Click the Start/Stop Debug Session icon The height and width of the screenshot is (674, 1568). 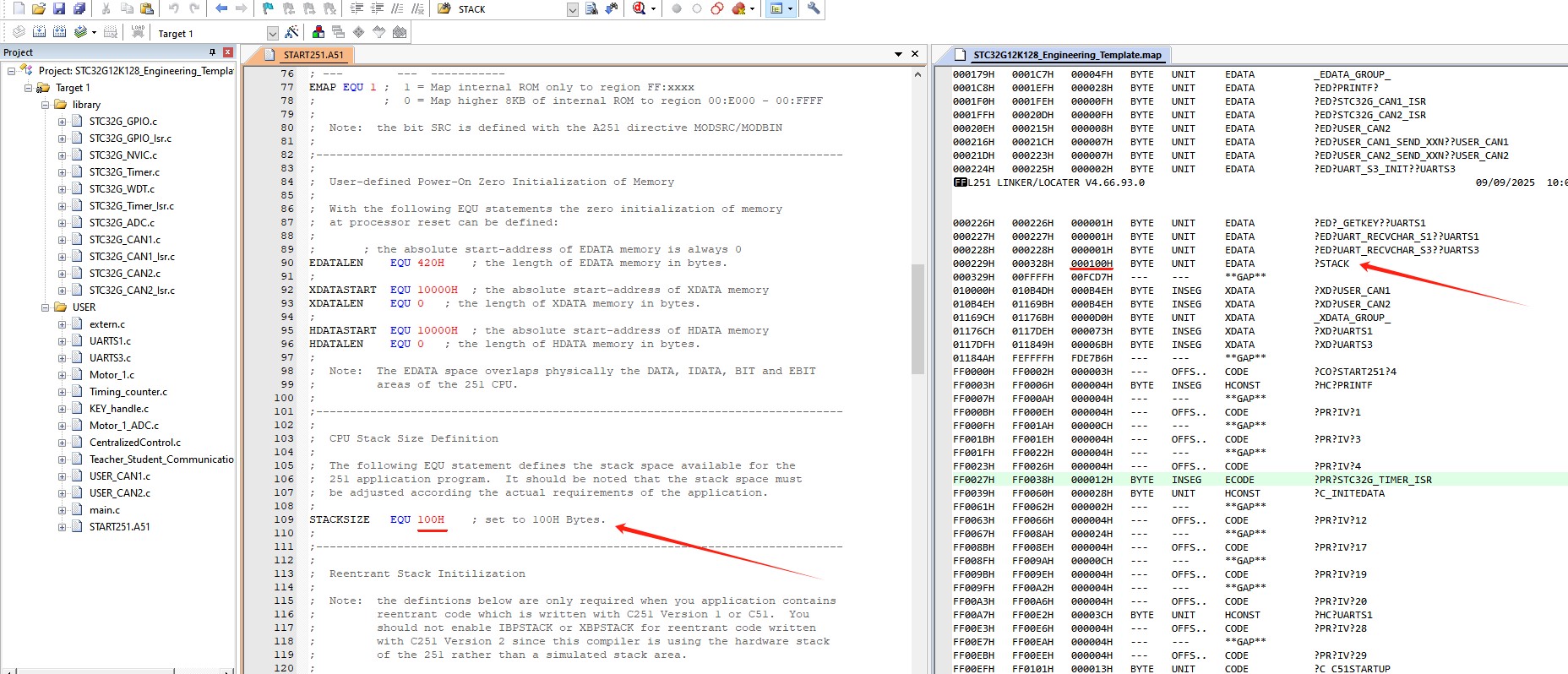point(640,8)
